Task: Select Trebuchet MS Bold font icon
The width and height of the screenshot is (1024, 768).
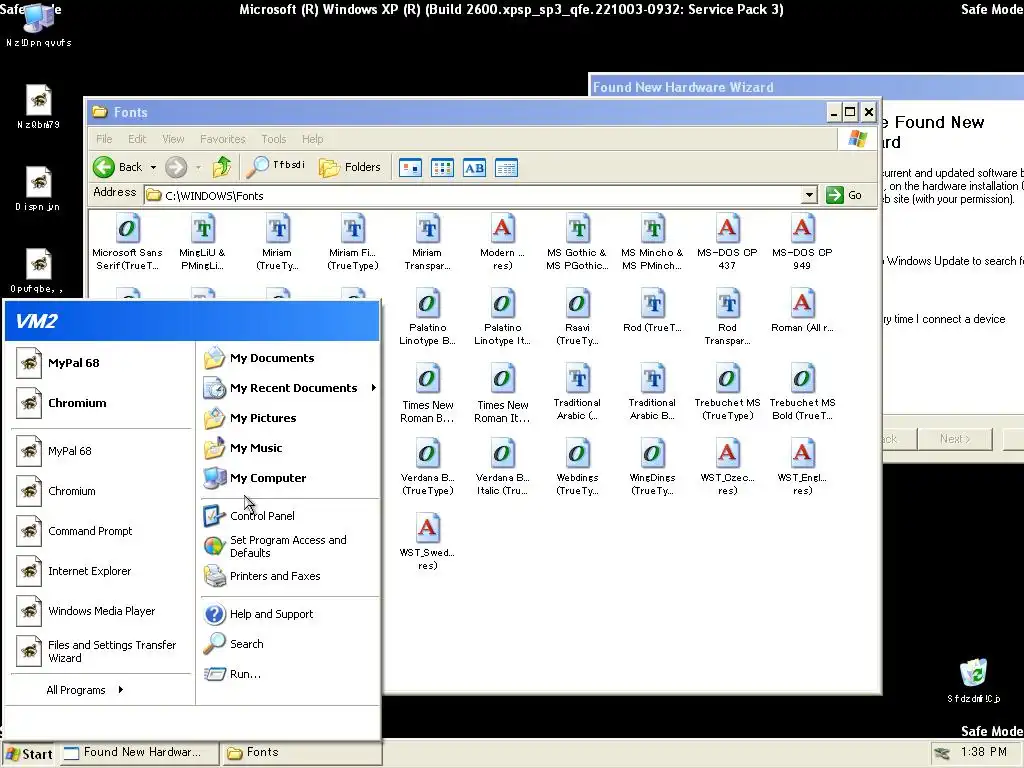Action: click(x=802, y=379)
